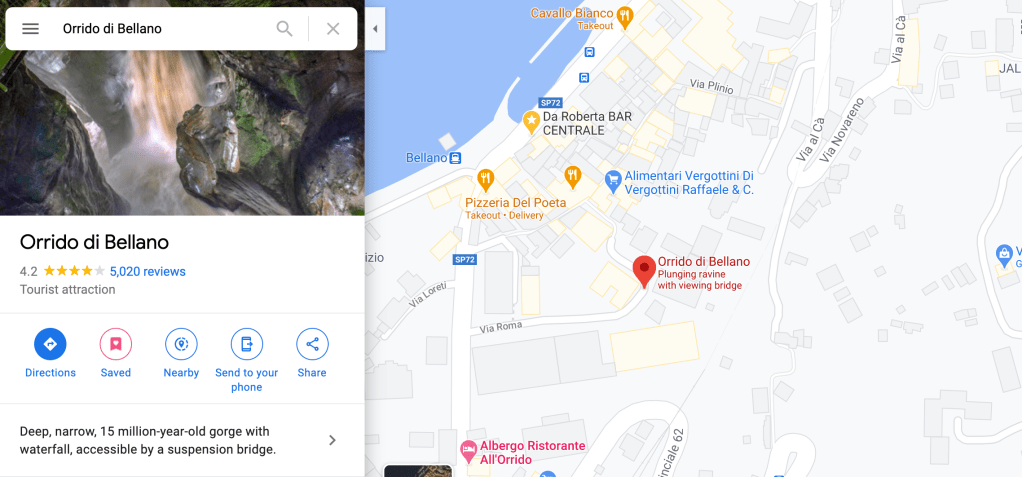Clear the search with X icon
1022x477 pixels.
tap(333, 29)
